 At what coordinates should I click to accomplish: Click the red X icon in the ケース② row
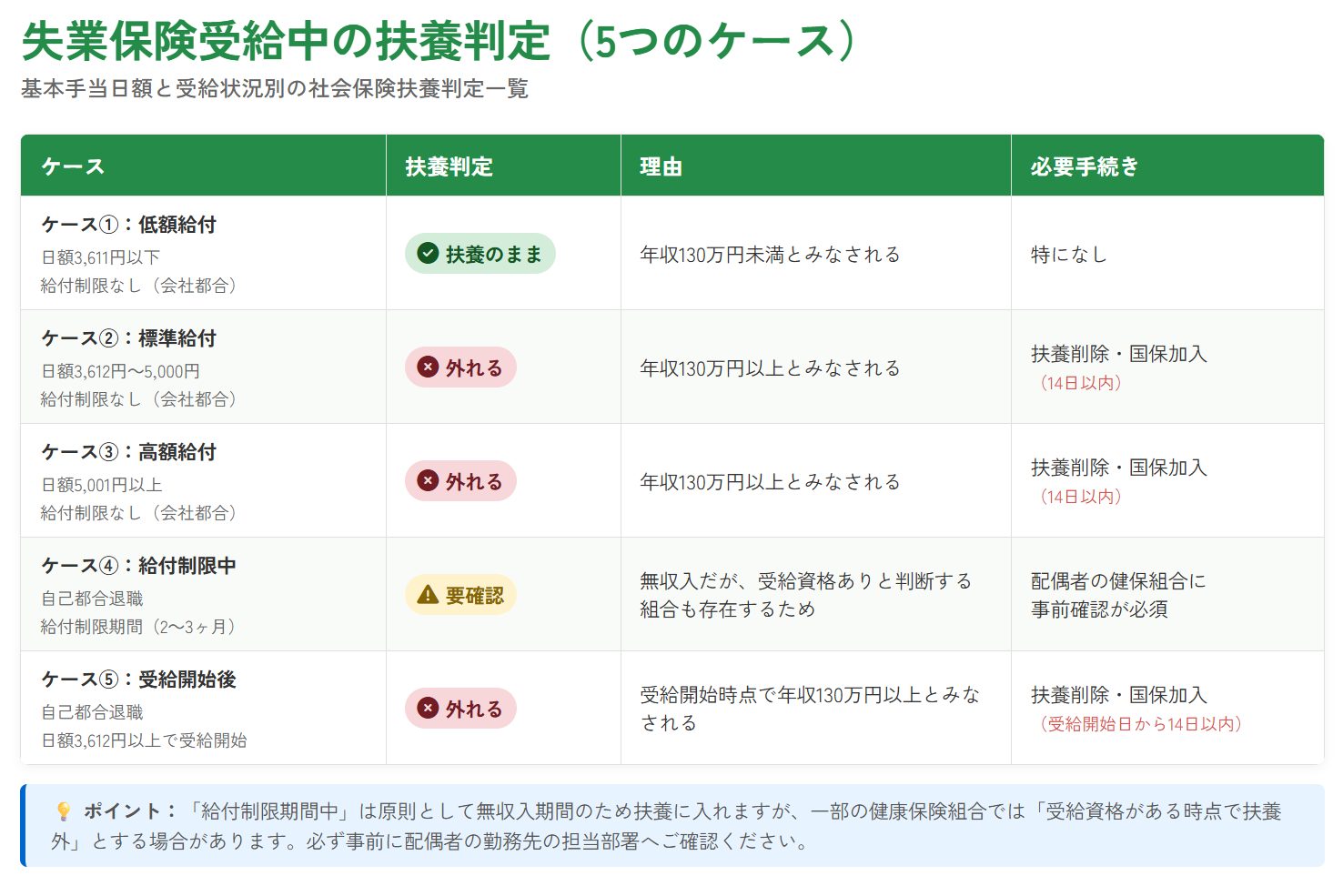428,367
